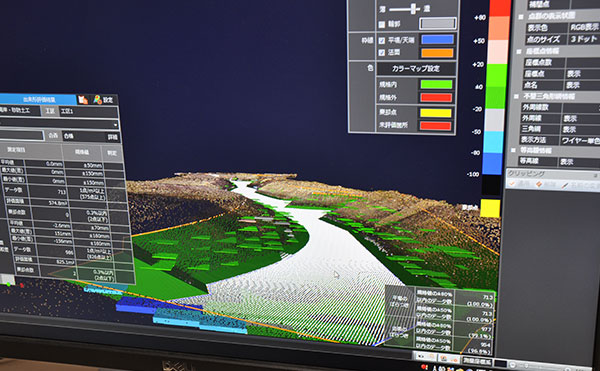Collapse the 等高線情報 section
The width and height of the screenshot is (600, 371).
pyautogui.click(x=514, y=150)
